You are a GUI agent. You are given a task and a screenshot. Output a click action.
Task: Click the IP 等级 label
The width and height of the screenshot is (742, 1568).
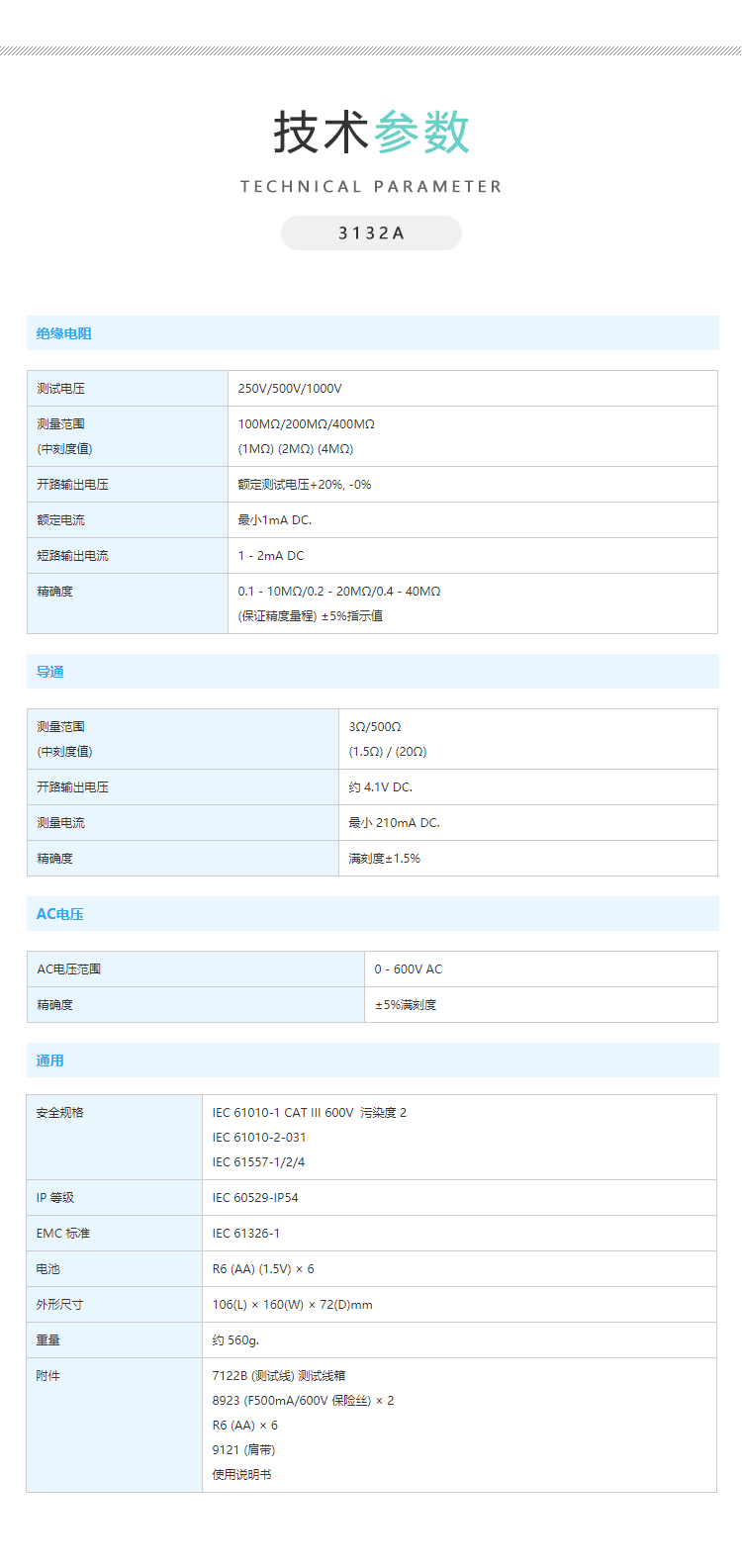55,1198
